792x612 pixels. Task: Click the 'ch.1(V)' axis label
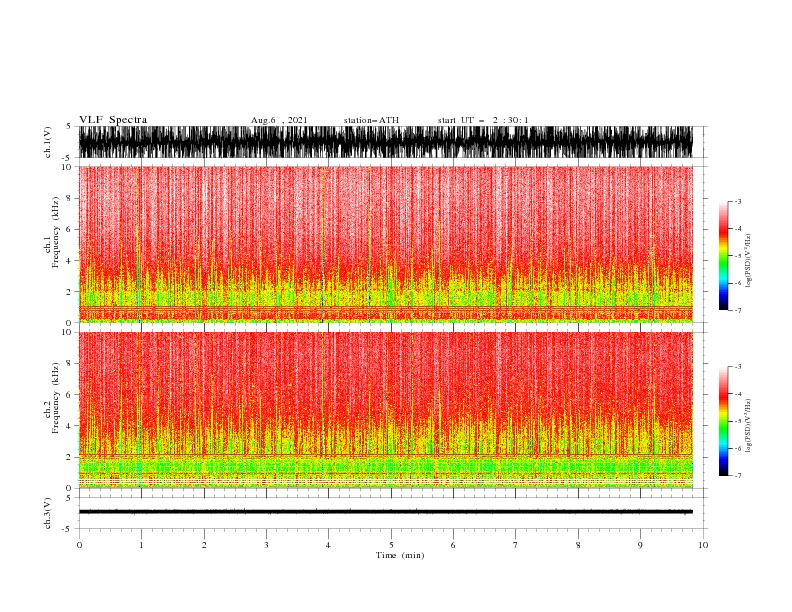point(48,141)
